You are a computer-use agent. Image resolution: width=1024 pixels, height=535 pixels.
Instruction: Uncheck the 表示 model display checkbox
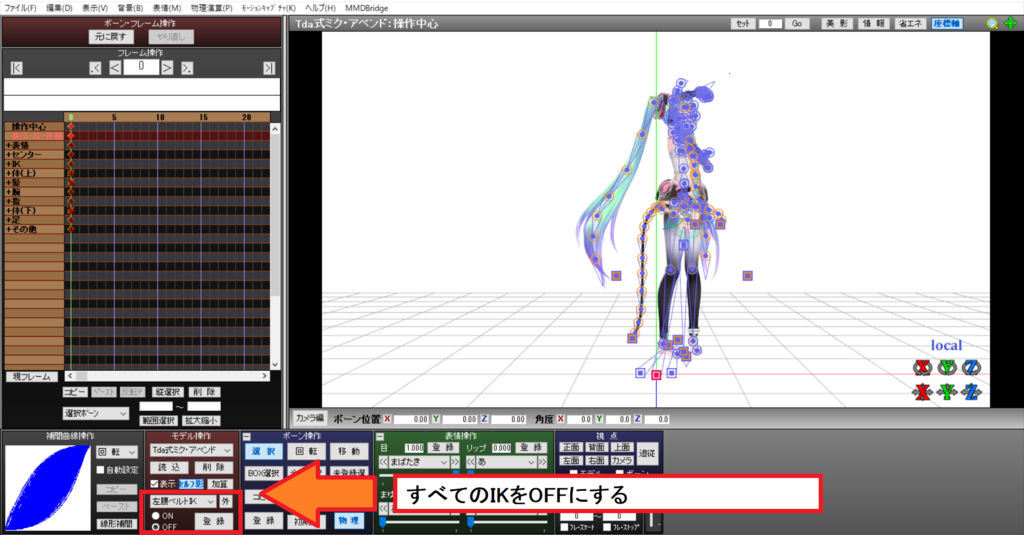pos(154,484)
